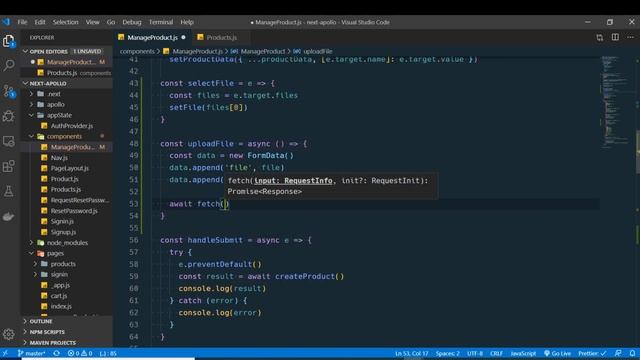Open the notifications bell in status bar
This screenshot has width=640, height=360.
pos(632,353)
